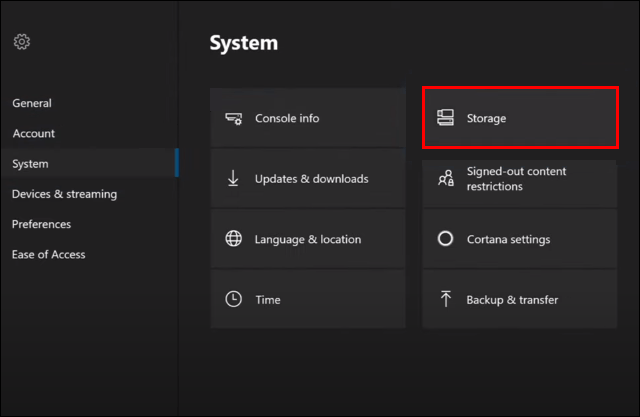Select the Account category in sidebar

(x=34, y=133)
